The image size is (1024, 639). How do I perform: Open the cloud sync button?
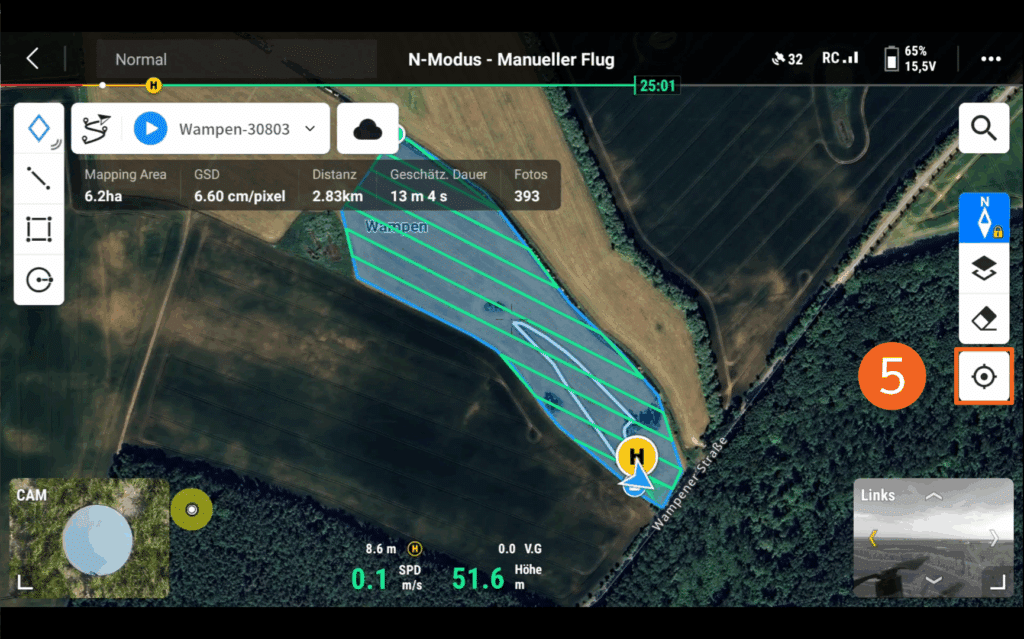pyautogui.click(x=368, y=129)
